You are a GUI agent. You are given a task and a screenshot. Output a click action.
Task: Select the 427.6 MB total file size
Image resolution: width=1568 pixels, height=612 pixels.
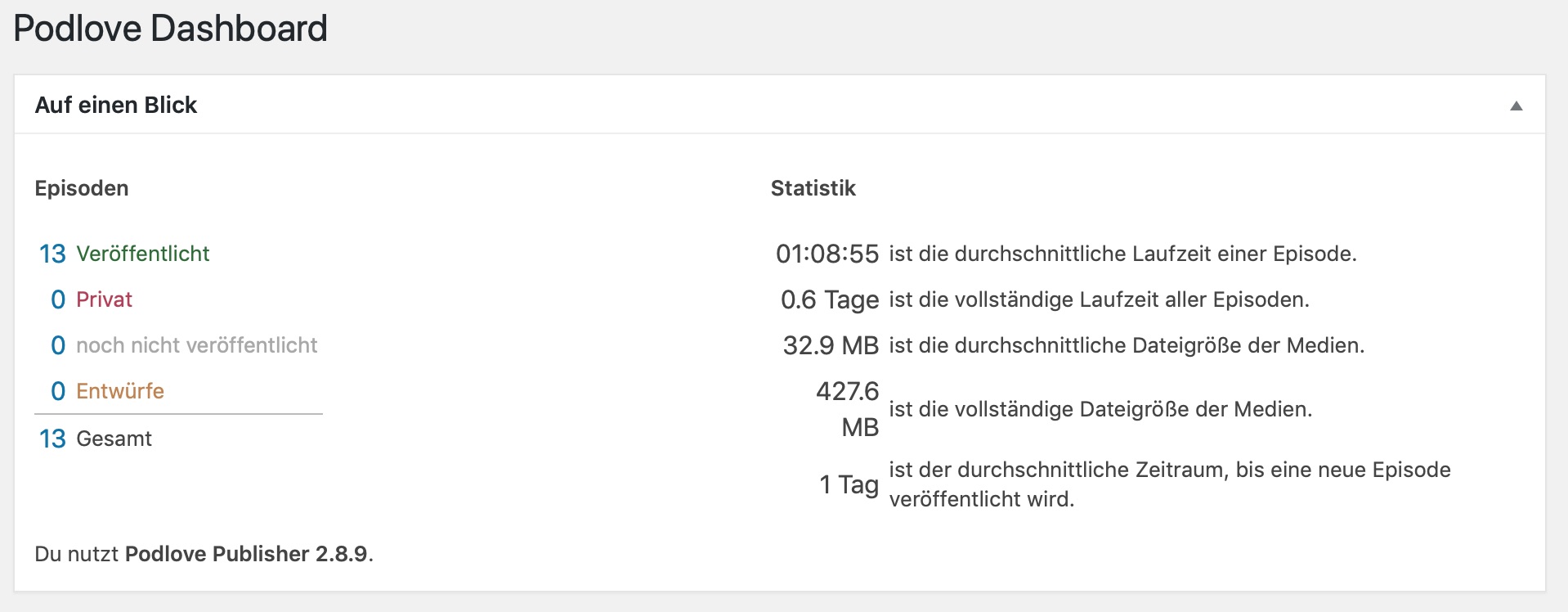848,409
